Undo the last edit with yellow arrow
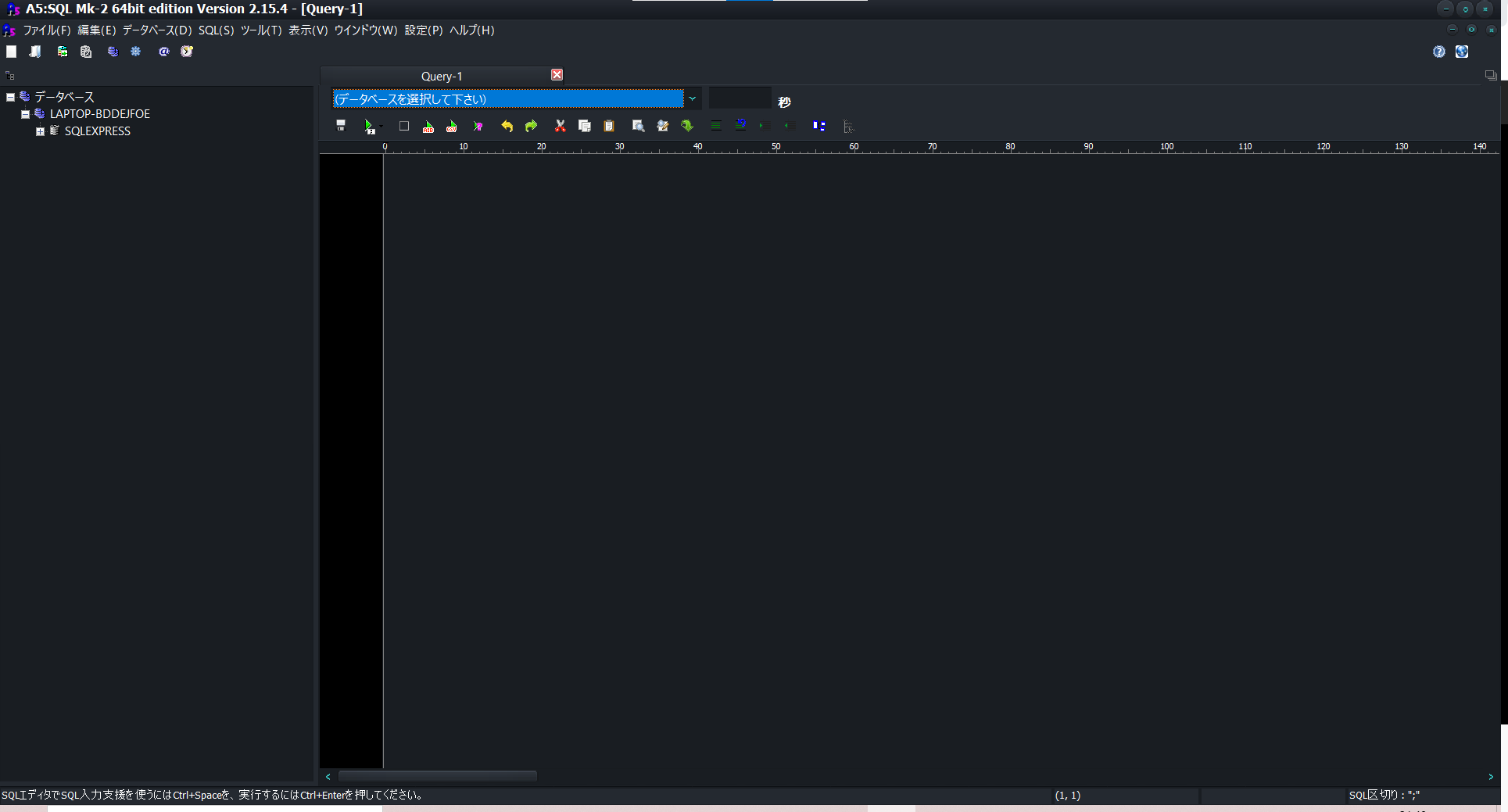 click(507, 126)
